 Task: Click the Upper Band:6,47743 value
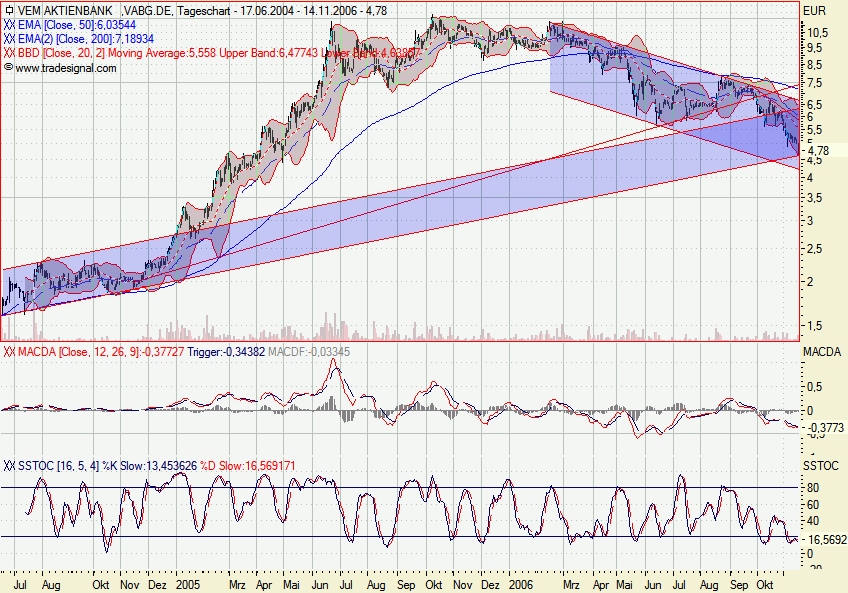[268, 53]
